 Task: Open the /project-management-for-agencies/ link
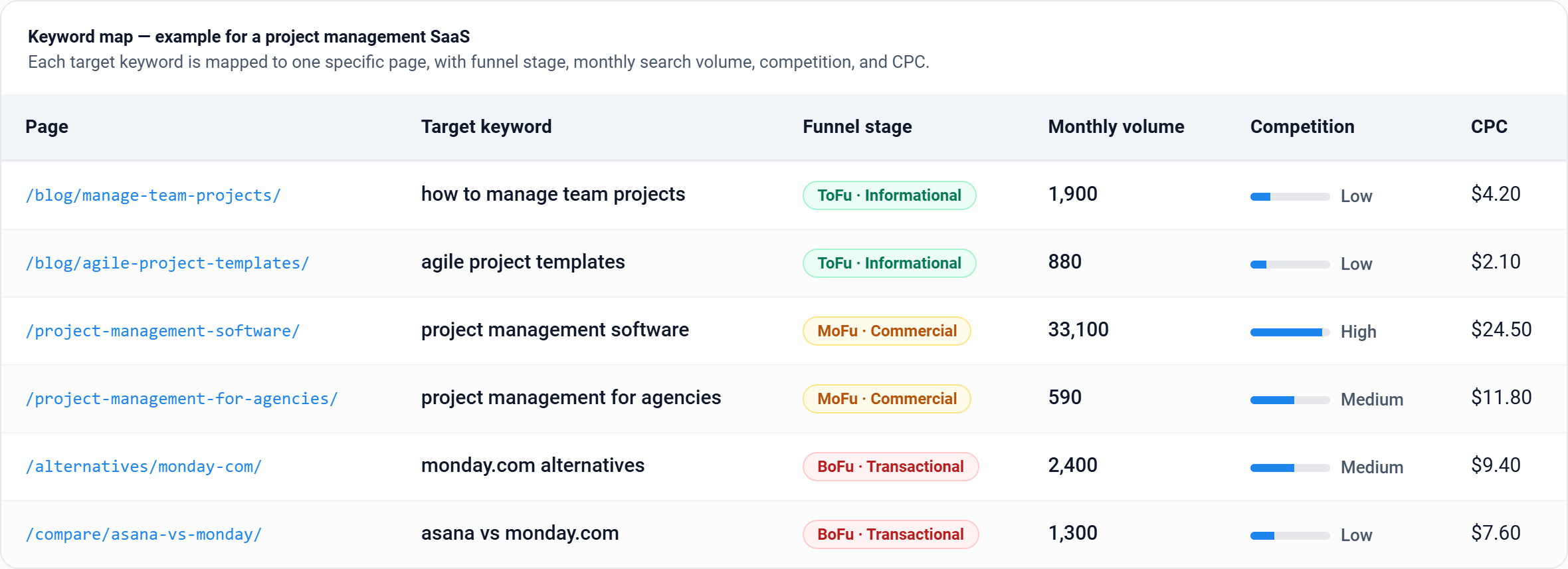[182, 399]
